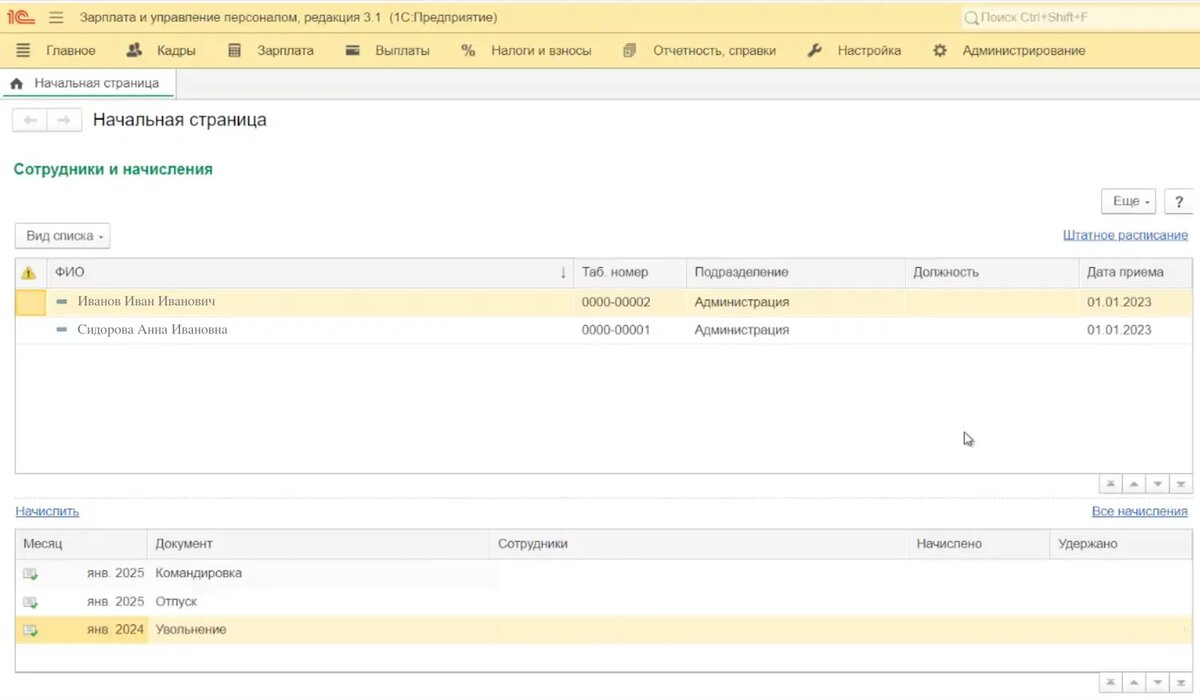1200x700 pixels.
Task: Jump to first row of accruals list
Action: [x=1110, y=683]
